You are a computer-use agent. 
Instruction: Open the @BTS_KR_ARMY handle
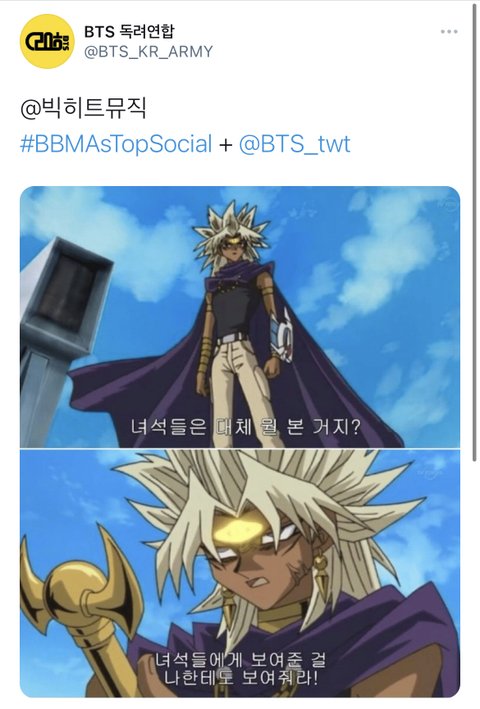[148, 52]
